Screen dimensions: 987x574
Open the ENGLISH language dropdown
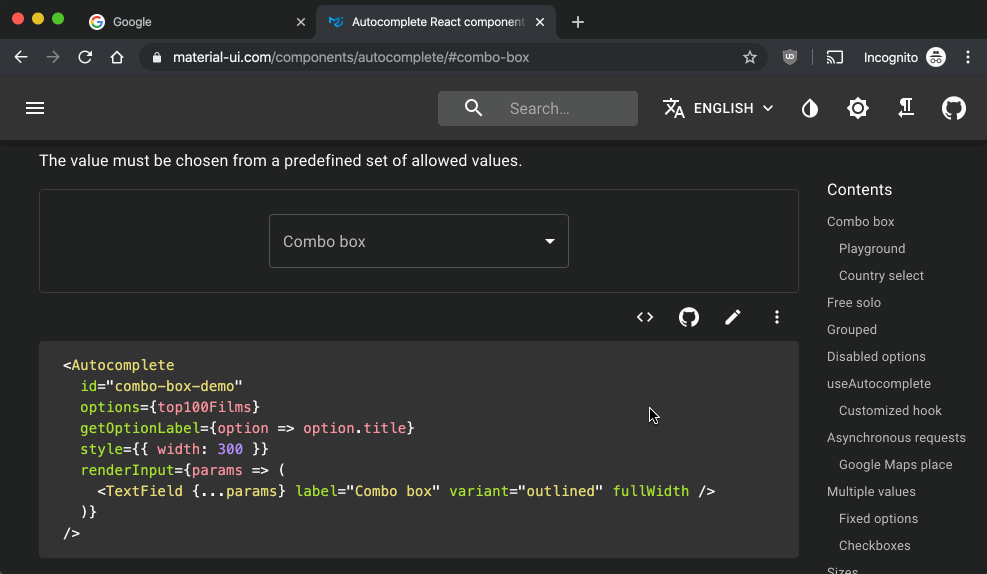(718, 108)
